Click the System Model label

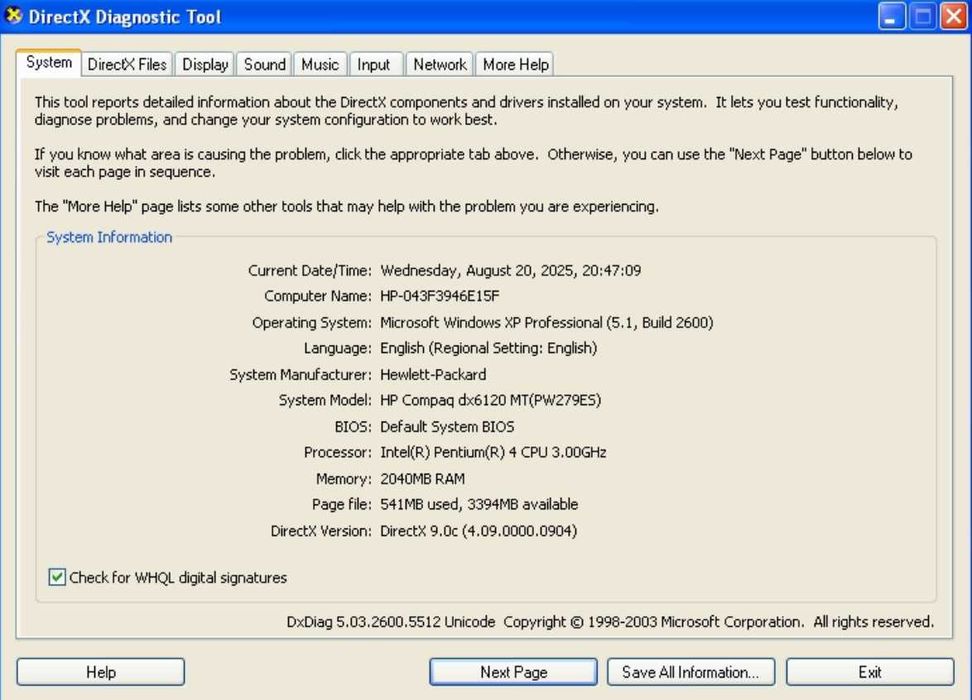325,401
